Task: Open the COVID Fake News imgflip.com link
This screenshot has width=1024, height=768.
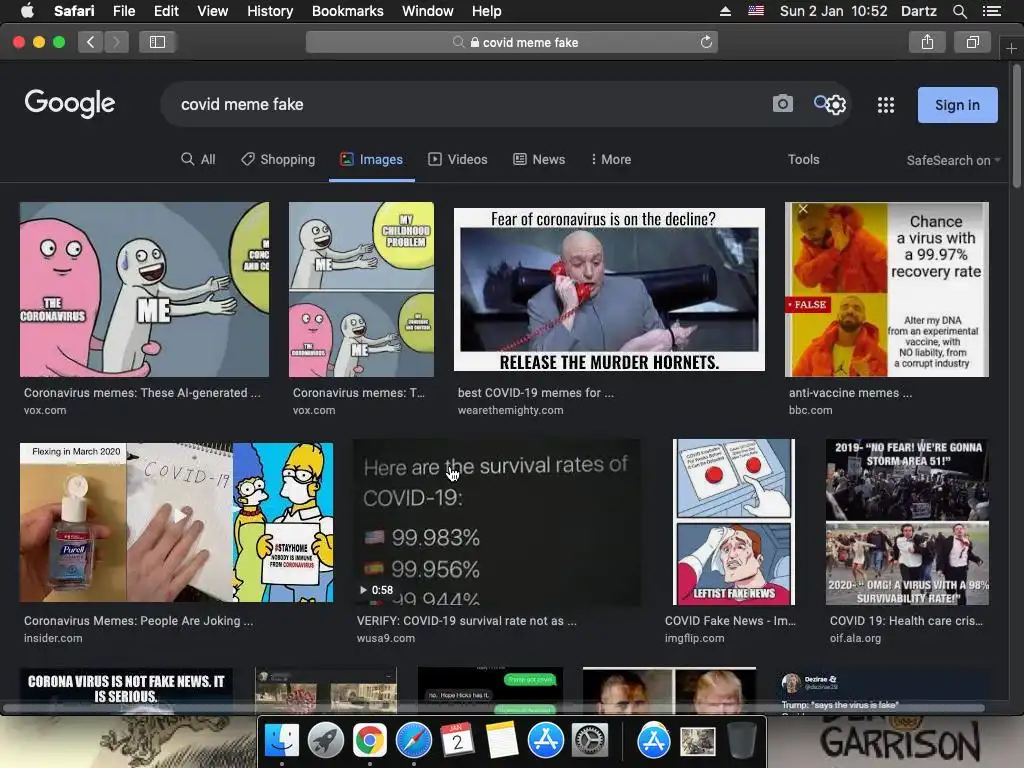Action: (x=730, y=629)
